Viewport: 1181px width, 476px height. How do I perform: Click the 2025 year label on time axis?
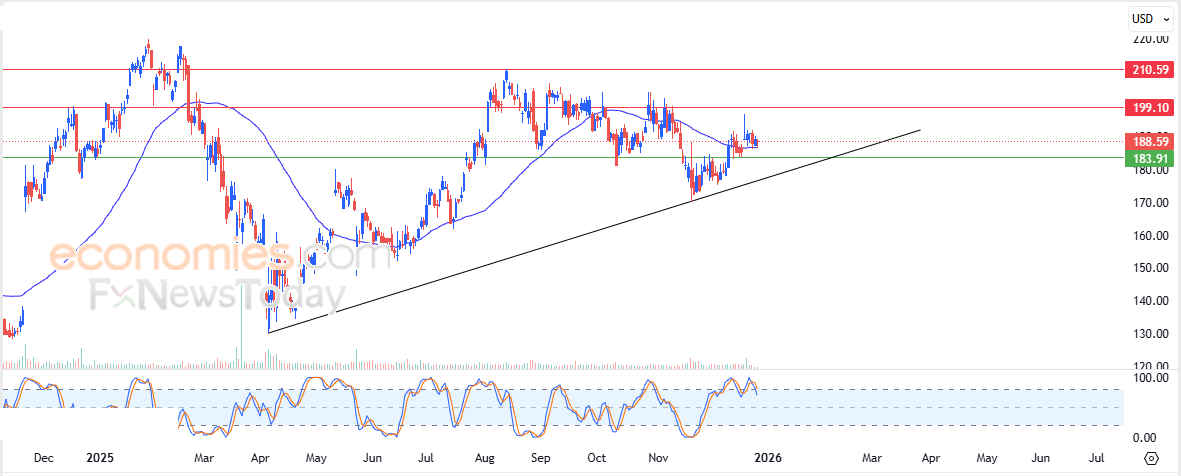[99, 458]
